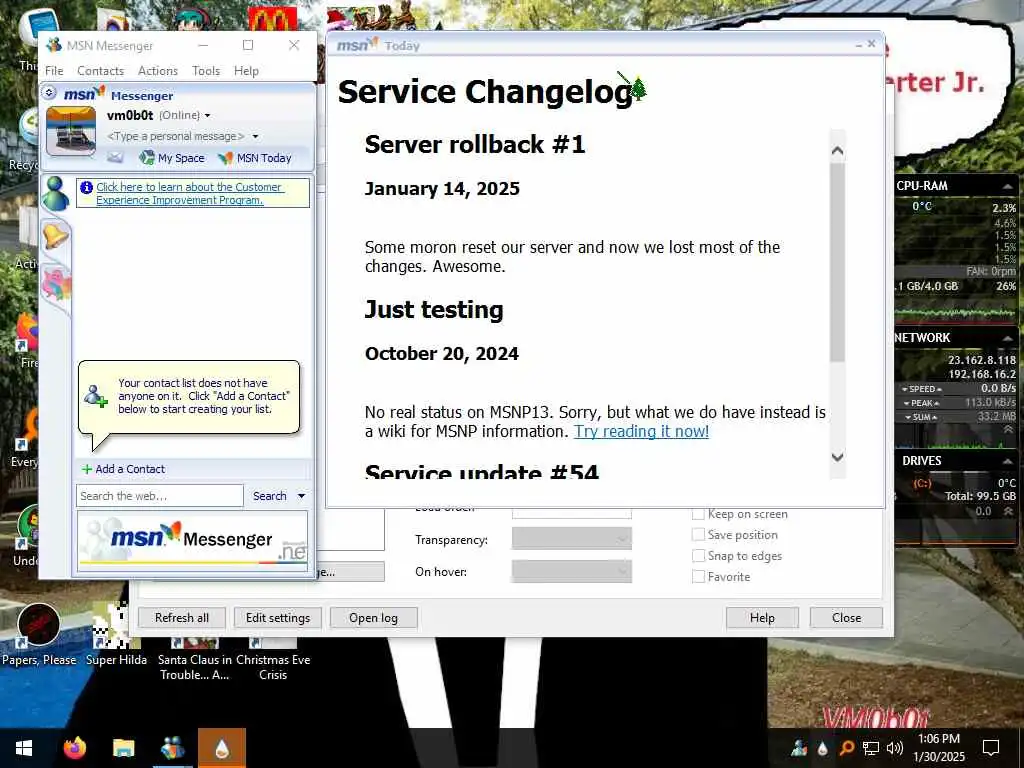Collapse Messenger header using round arrow icon
Viewport: 1024px width, 768px height.
point(50,93)
